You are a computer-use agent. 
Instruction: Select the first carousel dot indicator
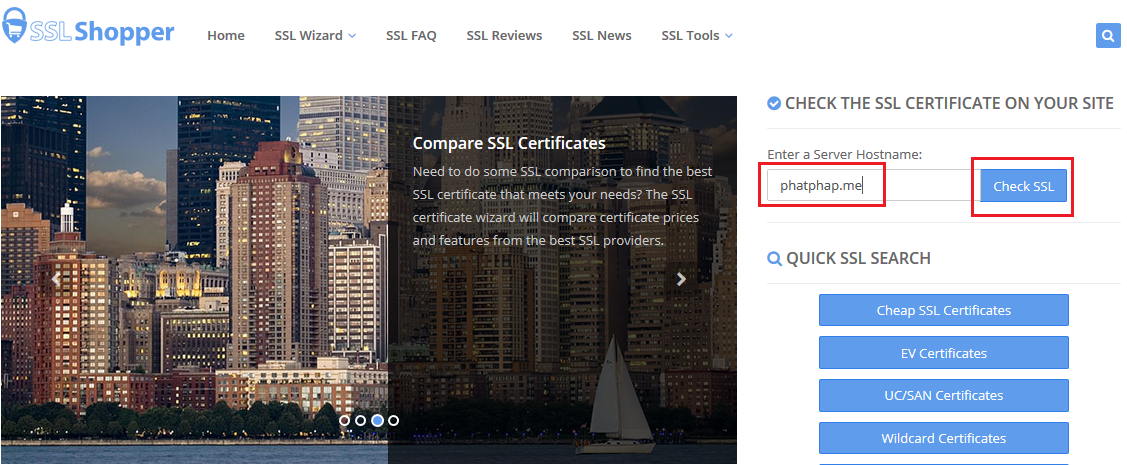pos(344,420)
